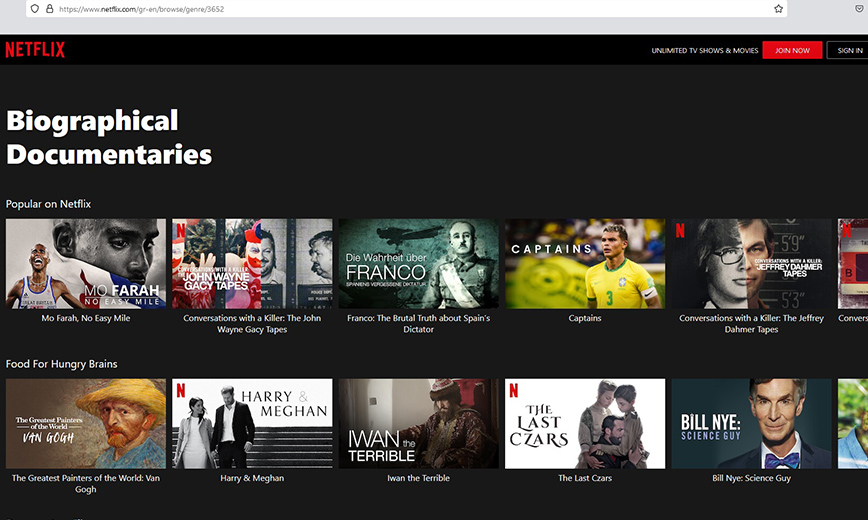Click the Harry & Meghan title link

click(x=252, y=478)
